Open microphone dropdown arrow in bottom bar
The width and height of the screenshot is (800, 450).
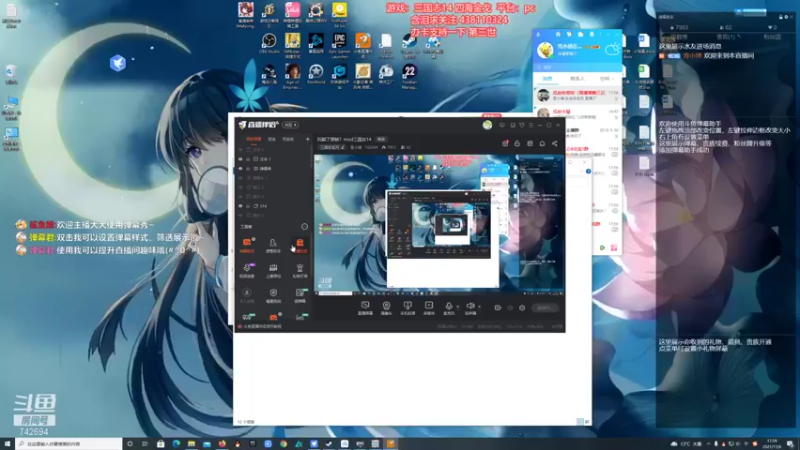pos(458,307)
